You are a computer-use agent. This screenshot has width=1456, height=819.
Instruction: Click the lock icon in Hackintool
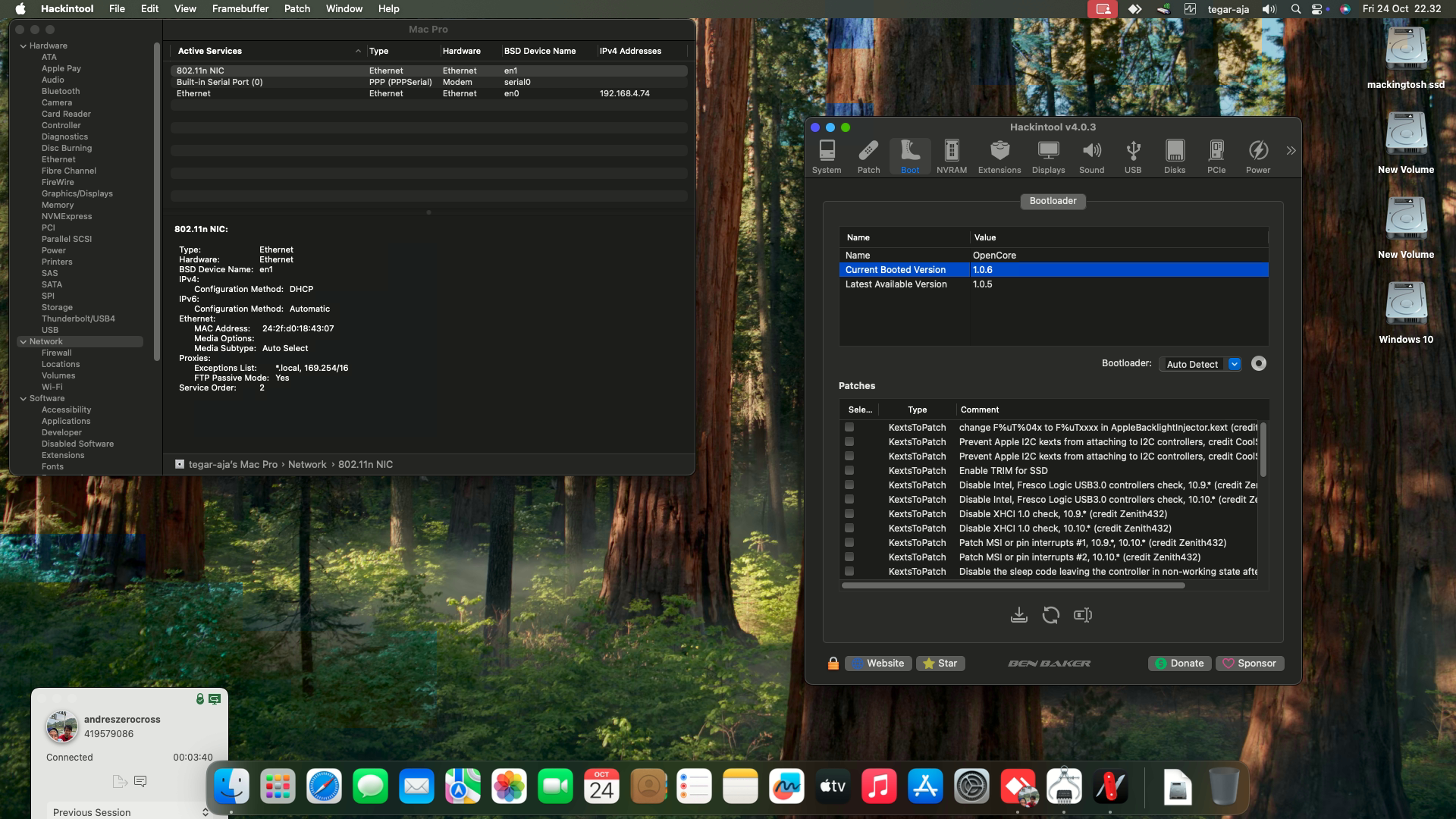tap(833, 664)
